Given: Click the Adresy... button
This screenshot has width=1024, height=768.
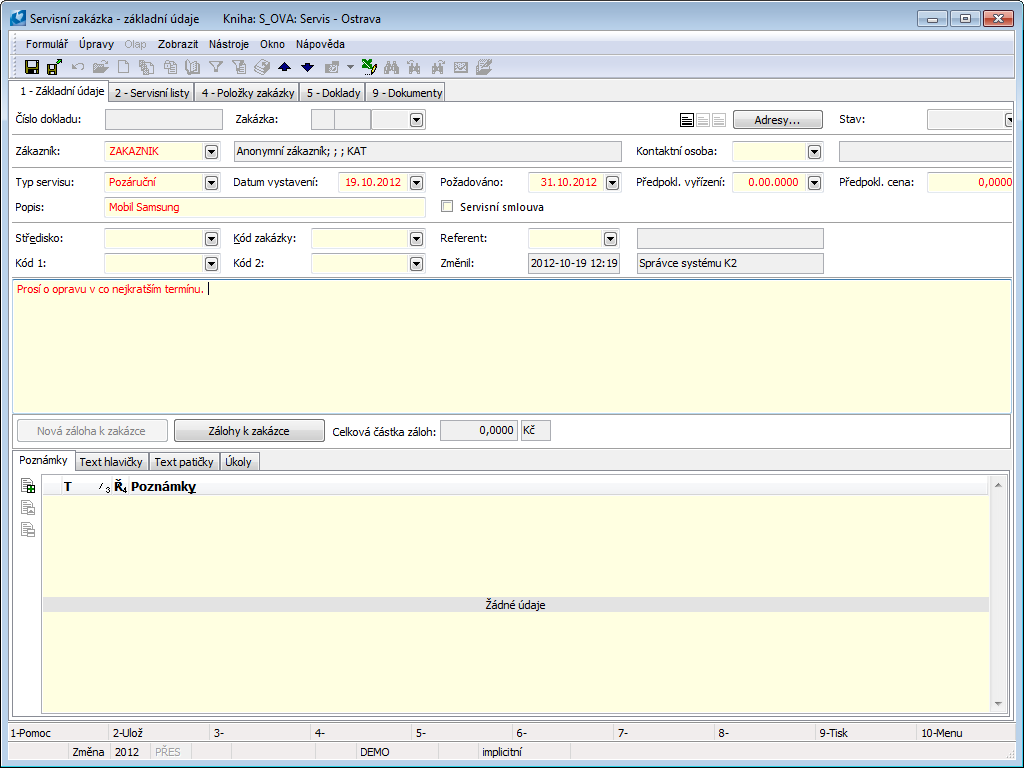Looking at the screenshot, I should coord(777,120).
